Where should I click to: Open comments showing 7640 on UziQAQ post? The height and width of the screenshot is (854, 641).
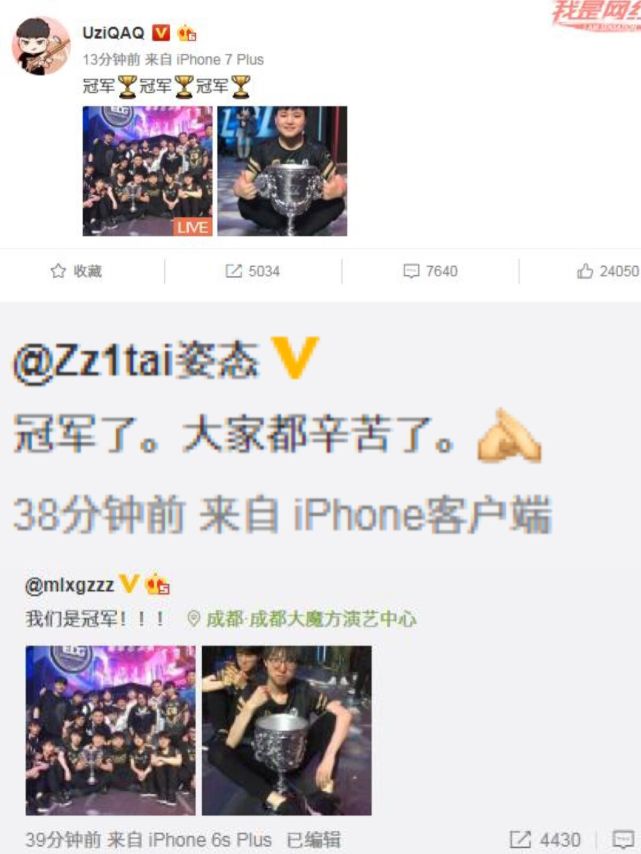click(x=430, y=271)
